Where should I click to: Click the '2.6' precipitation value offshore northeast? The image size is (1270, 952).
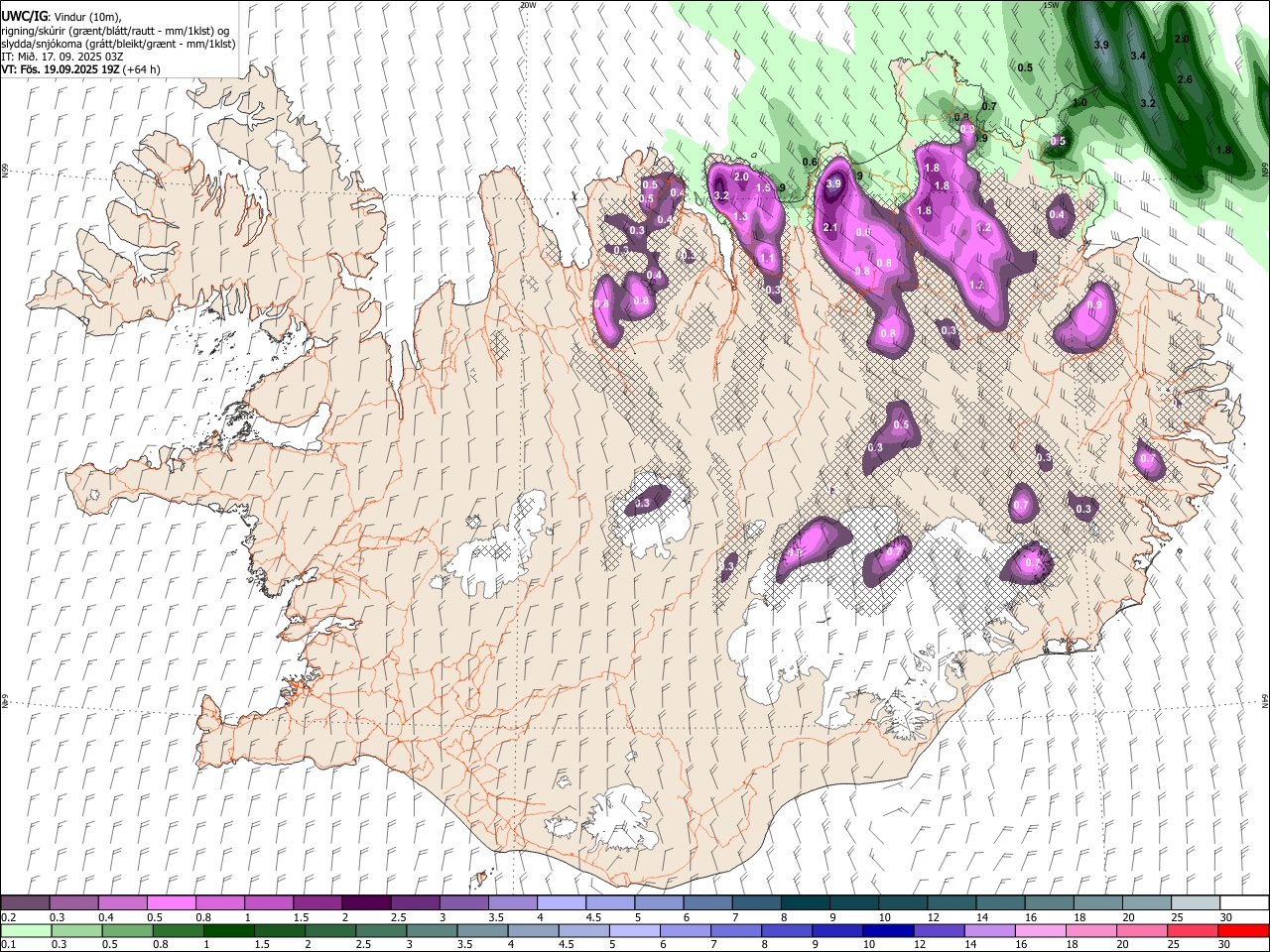coord(1185,79)
